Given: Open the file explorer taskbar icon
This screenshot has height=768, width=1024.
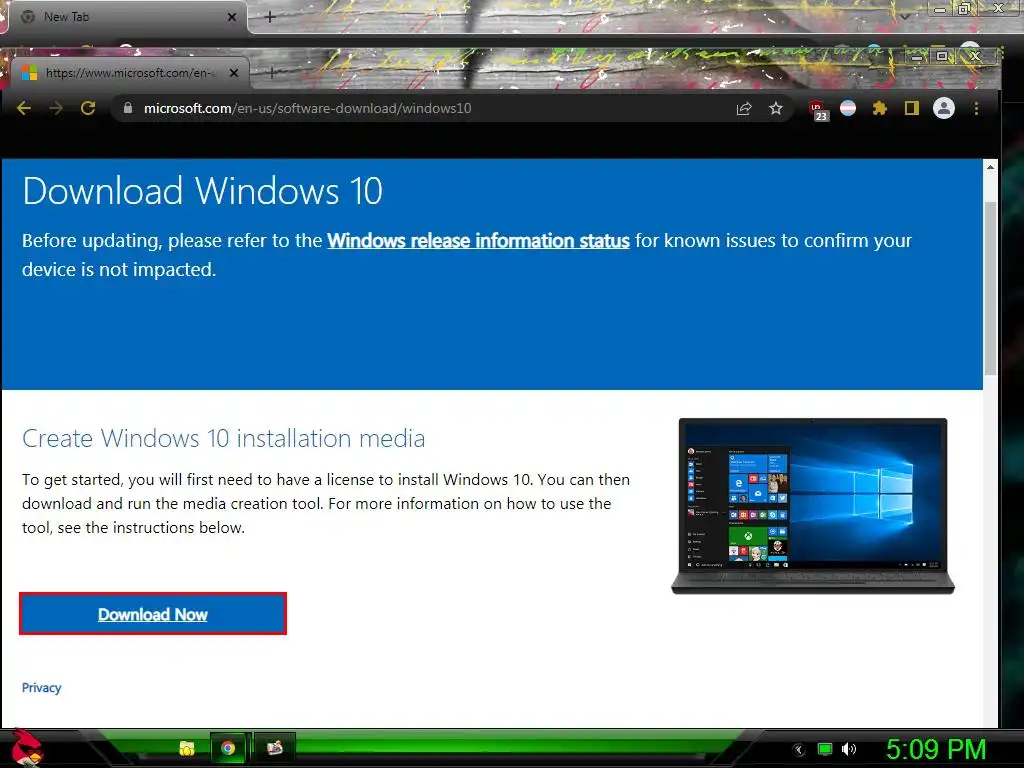Looking at the screenshot, I should (187, 748).
